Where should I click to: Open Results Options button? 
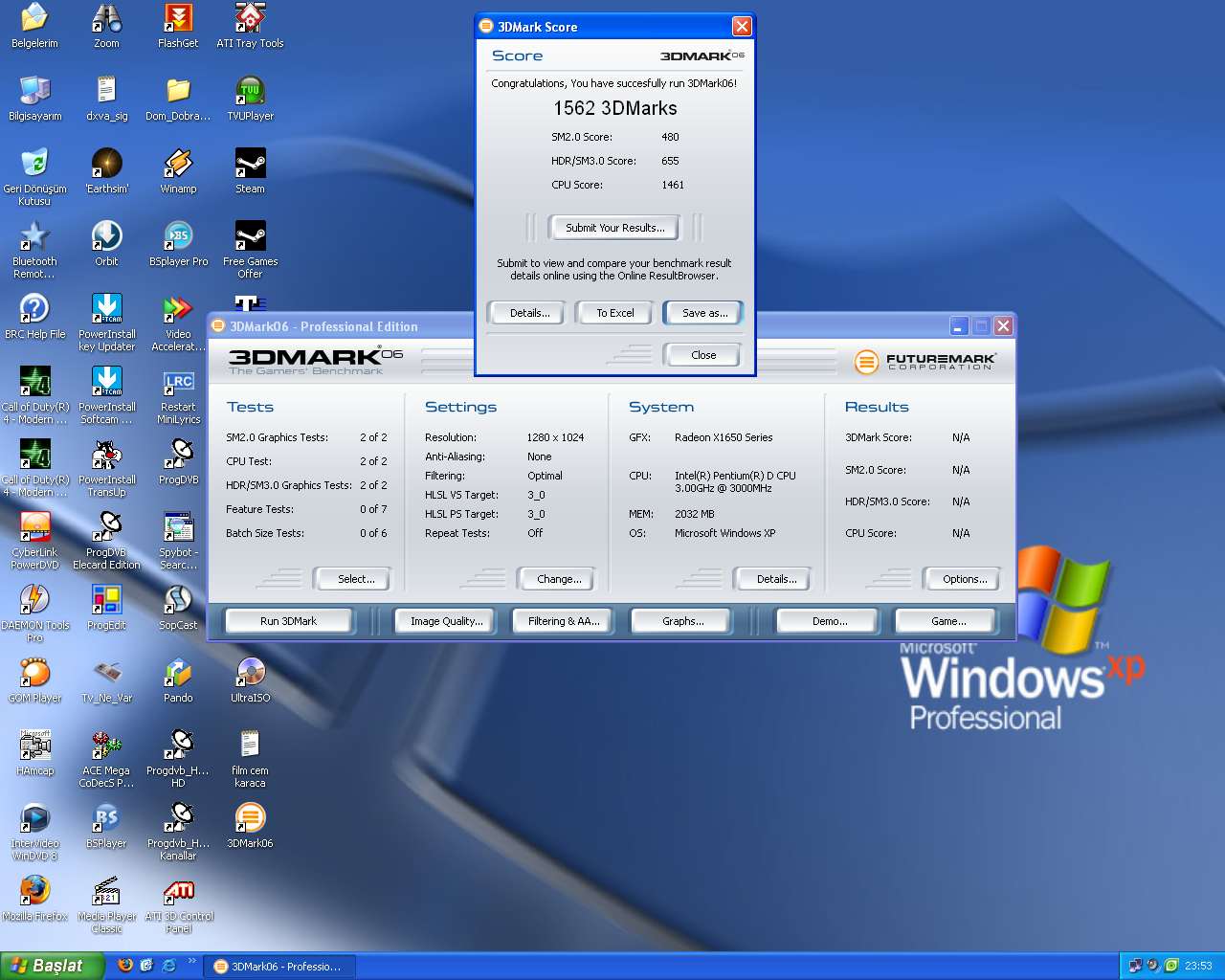[965, 579]
